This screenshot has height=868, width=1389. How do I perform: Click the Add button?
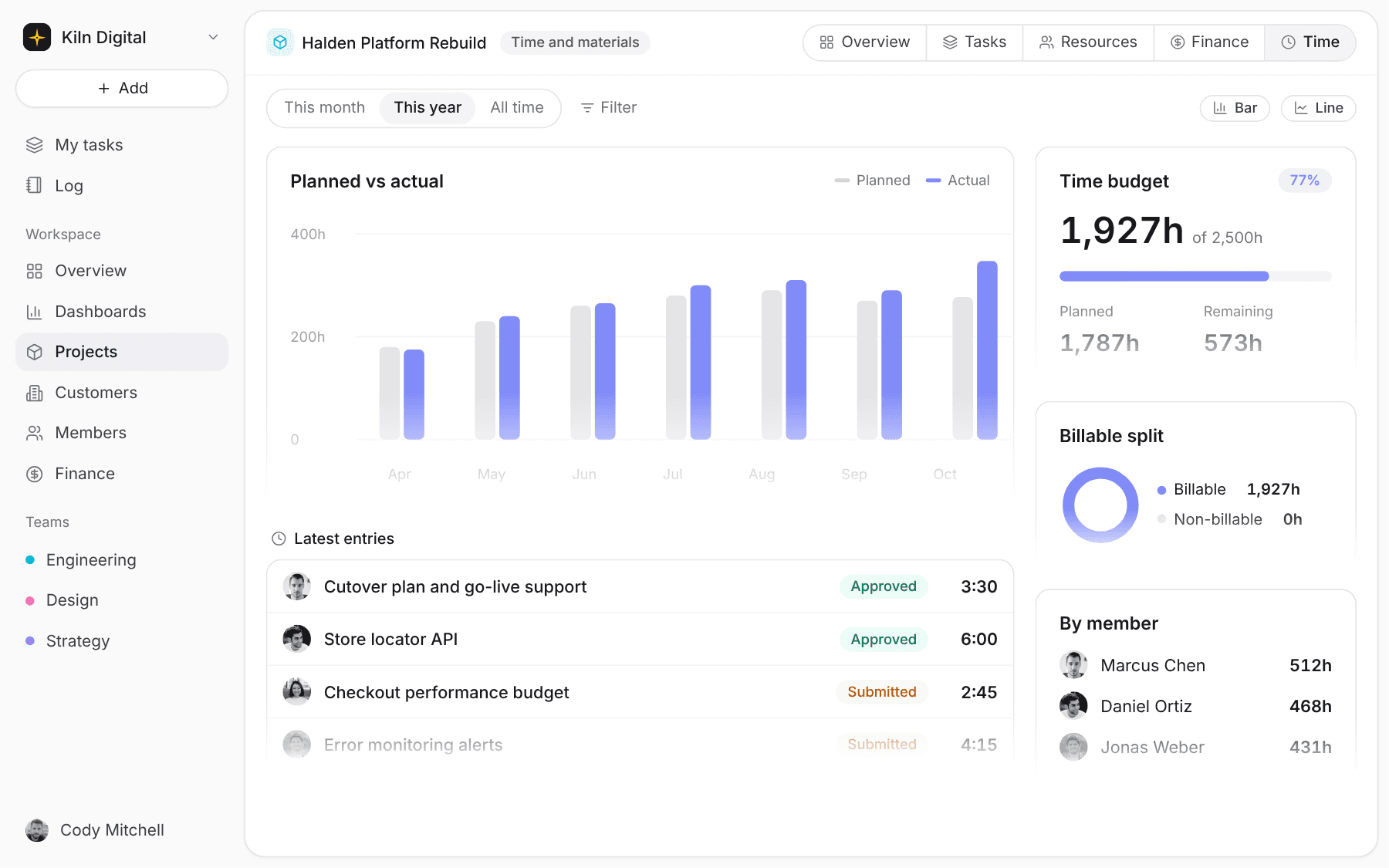tap(122, 88)
